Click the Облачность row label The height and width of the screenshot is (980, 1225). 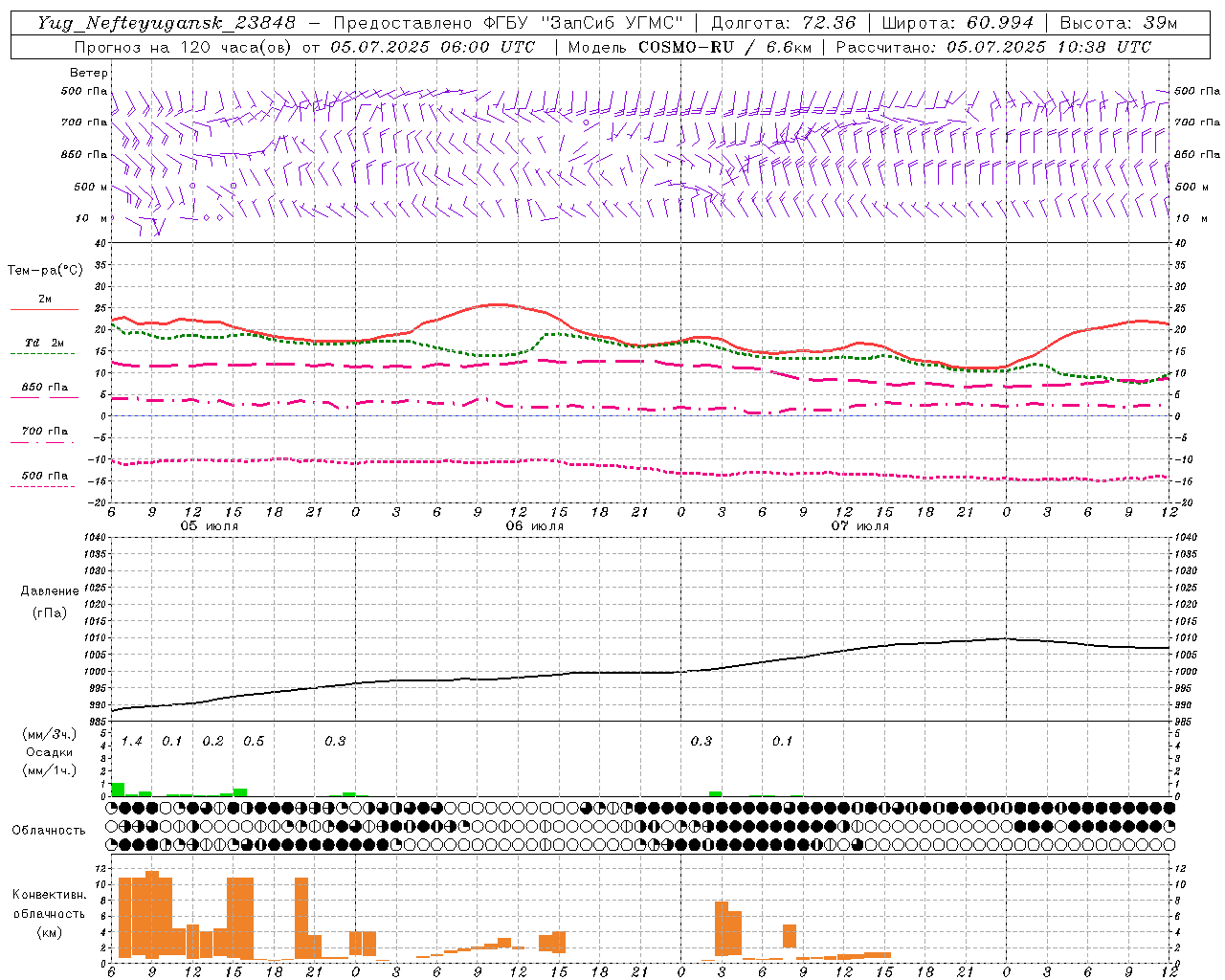49,831
